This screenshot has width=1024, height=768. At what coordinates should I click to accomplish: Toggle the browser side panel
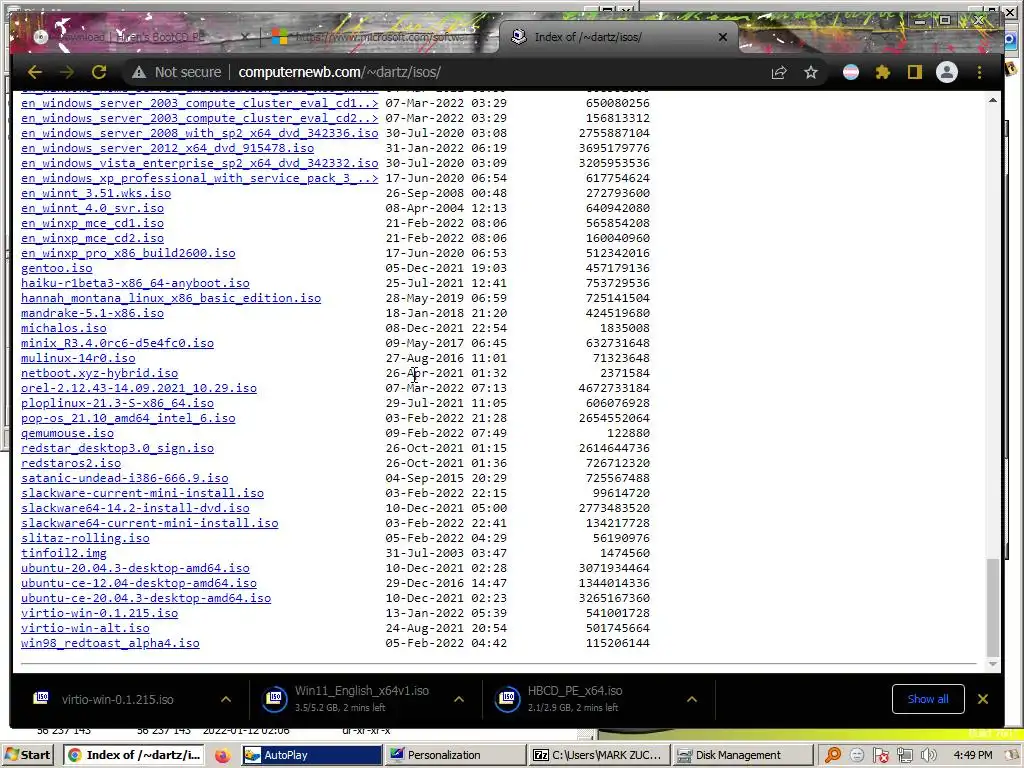914,72
